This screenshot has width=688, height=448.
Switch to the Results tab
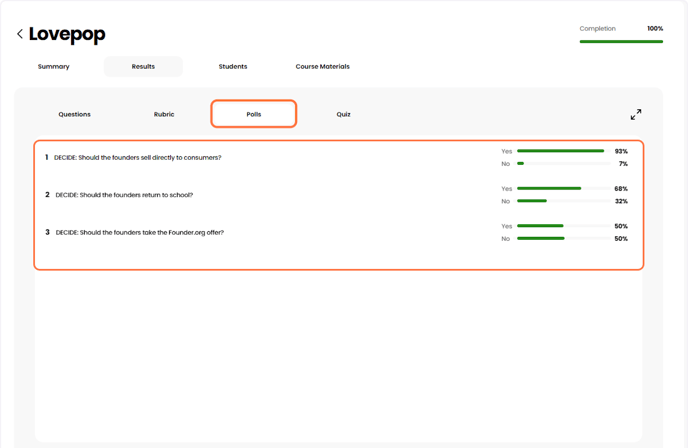pos(143,67)
